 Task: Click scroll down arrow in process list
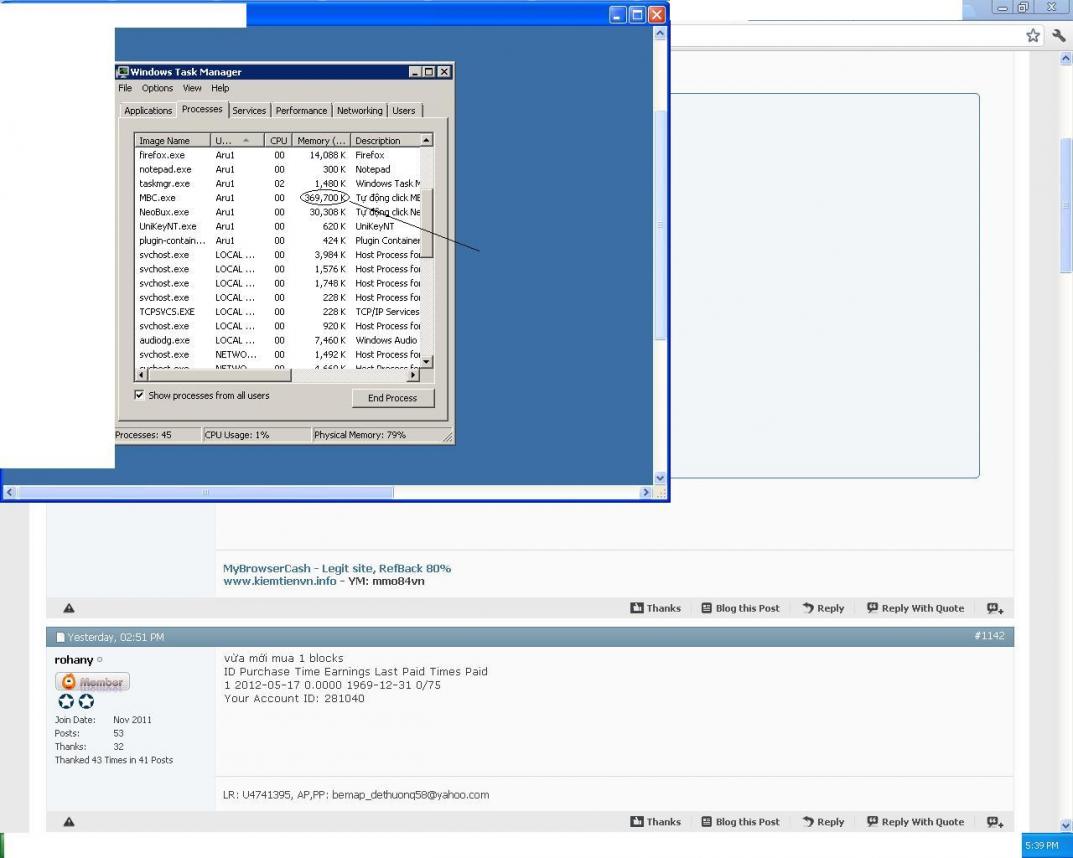[426, 361]
